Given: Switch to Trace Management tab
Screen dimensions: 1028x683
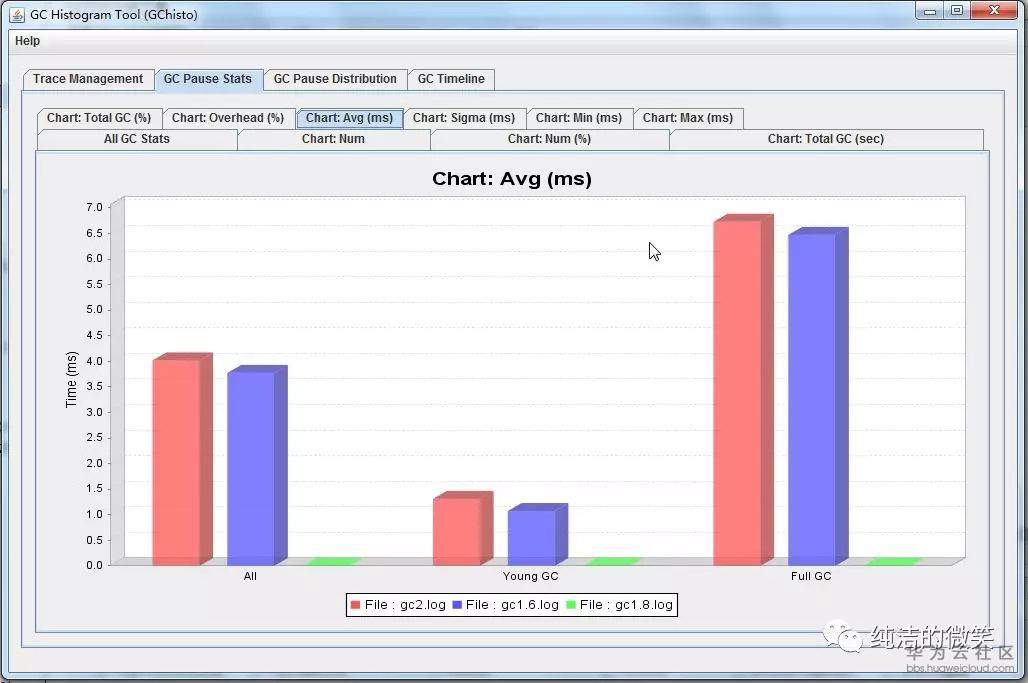Looking at the screenshot, I should pyautogui.click(x=89, y=79).
